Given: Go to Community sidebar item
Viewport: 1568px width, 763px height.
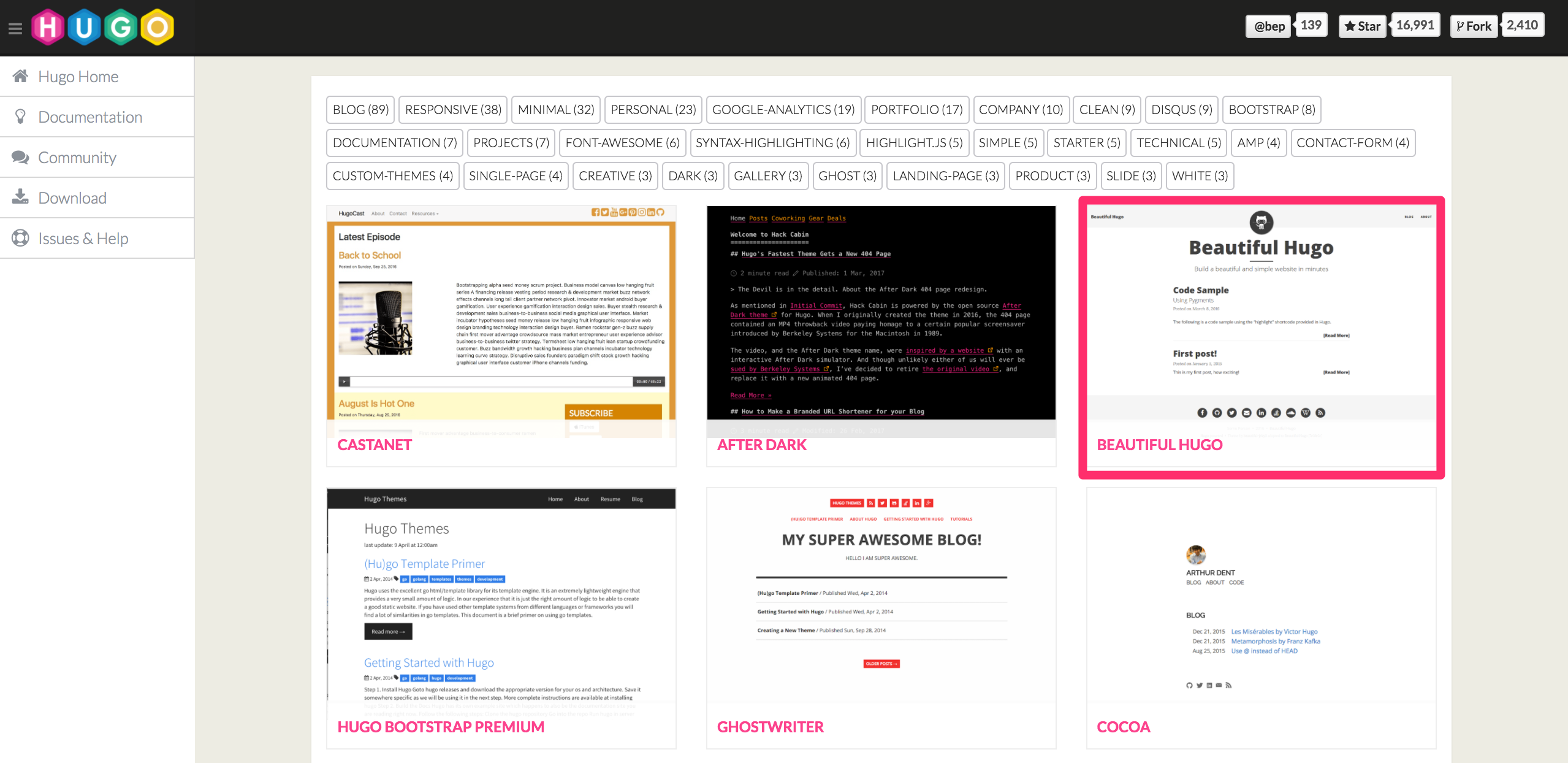Looking at the screenshot, I should pyautogui.click(x=97, y=157).
